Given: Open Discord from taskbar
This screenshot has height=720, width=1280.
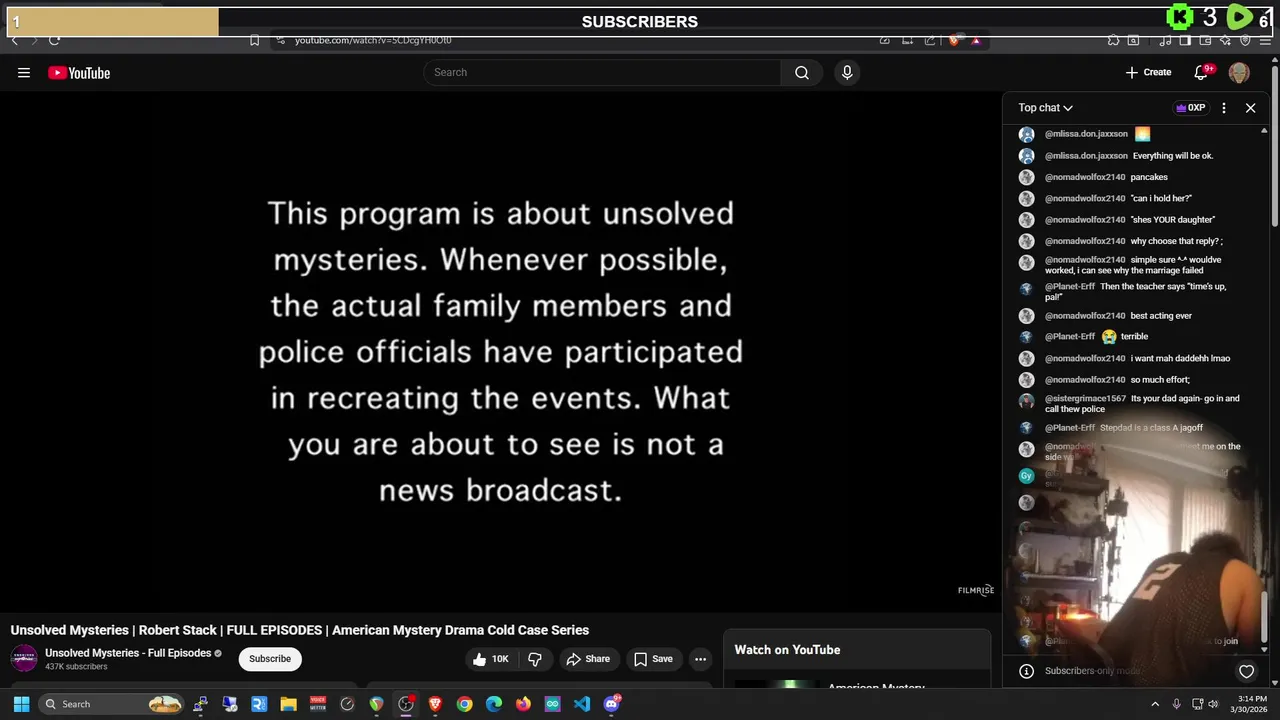Looking at the screenshot, I should point(611,704).
